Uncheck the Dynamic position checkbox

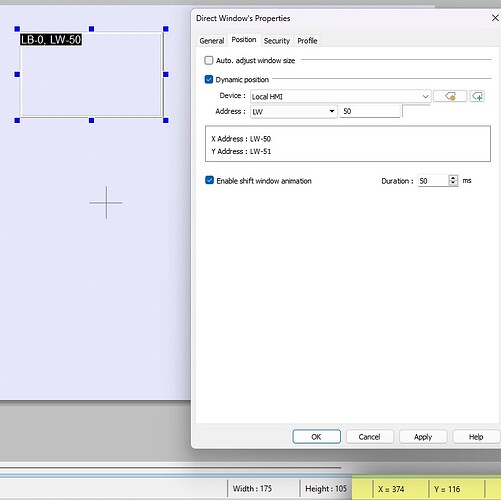point(209,79)
